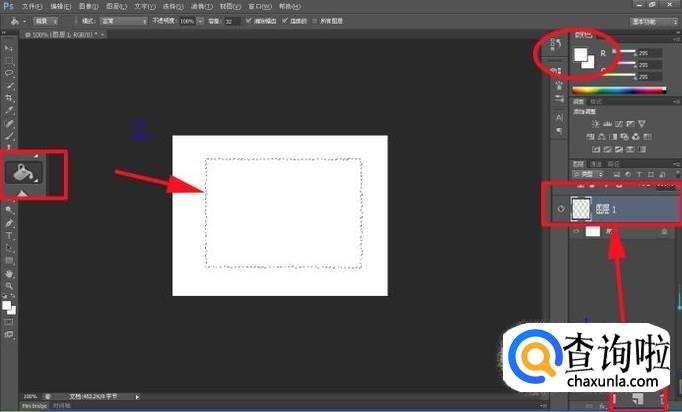This screenshot has width=682, height=412.
Task: Add a Vibrance adjustment
Action: [642, 124]
